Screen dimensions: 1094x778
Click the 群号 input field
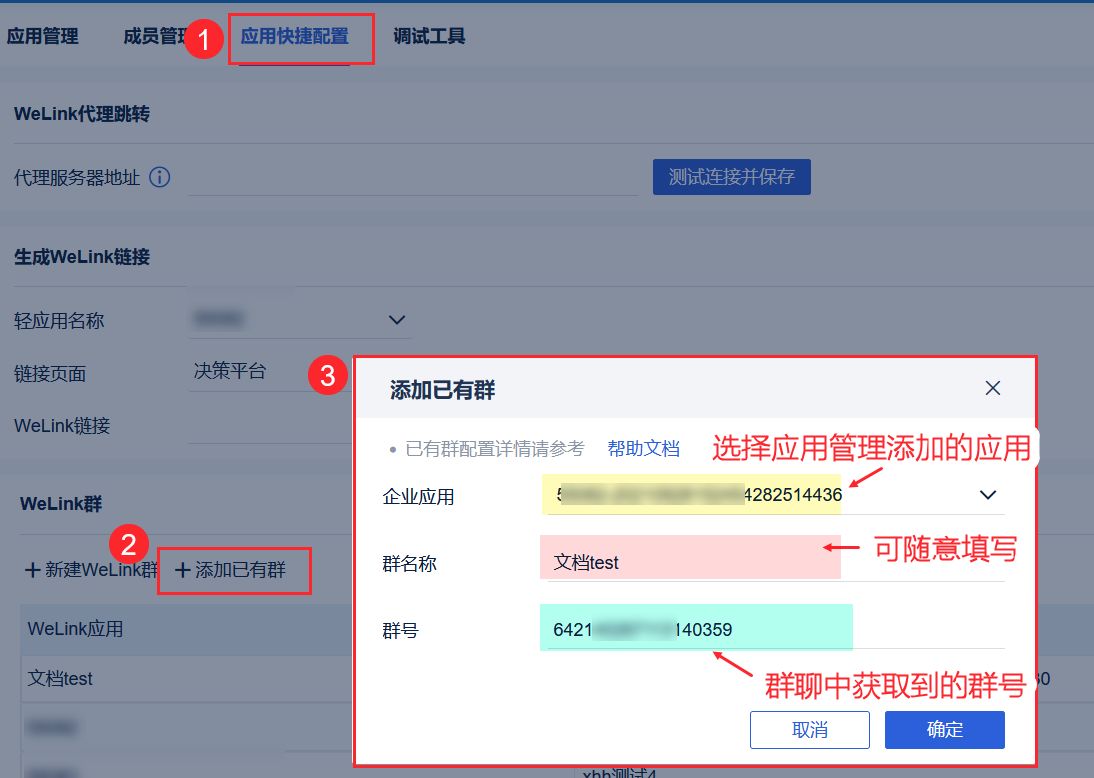point(776,629)
